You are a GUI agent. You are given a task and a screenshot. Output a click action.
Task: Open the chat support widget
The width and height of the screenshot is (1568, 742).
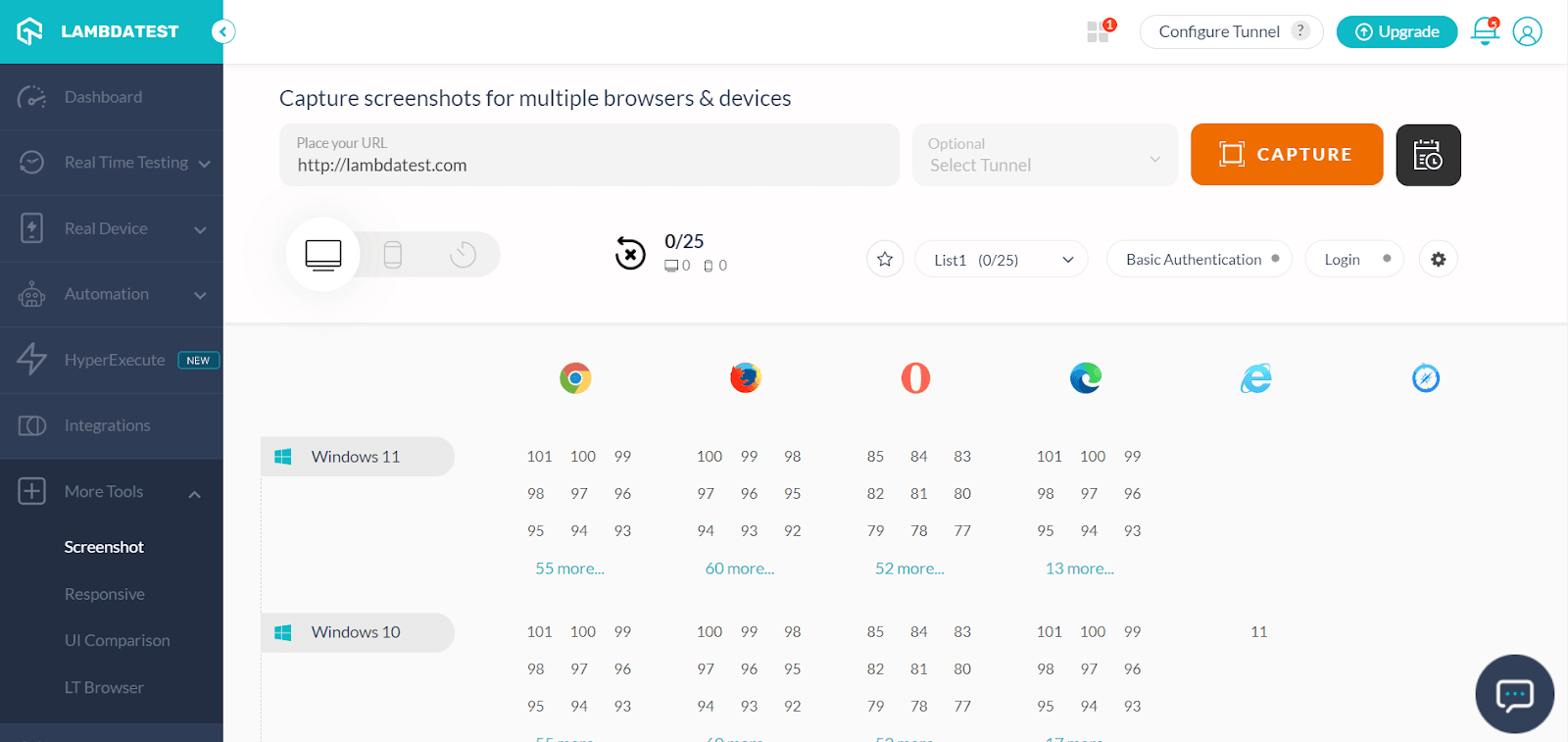pyautogui.click(x=1514, y=694)
